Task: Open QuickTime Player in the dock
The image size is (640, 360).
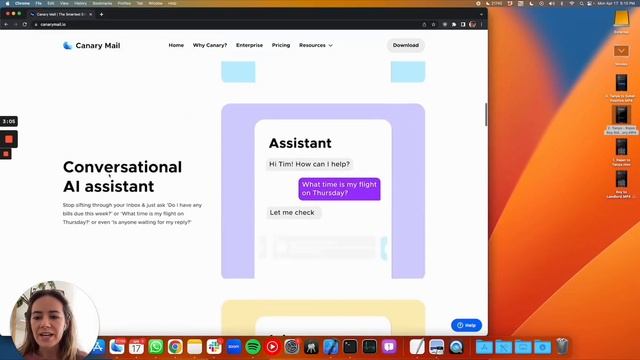Action: (456, 347)
